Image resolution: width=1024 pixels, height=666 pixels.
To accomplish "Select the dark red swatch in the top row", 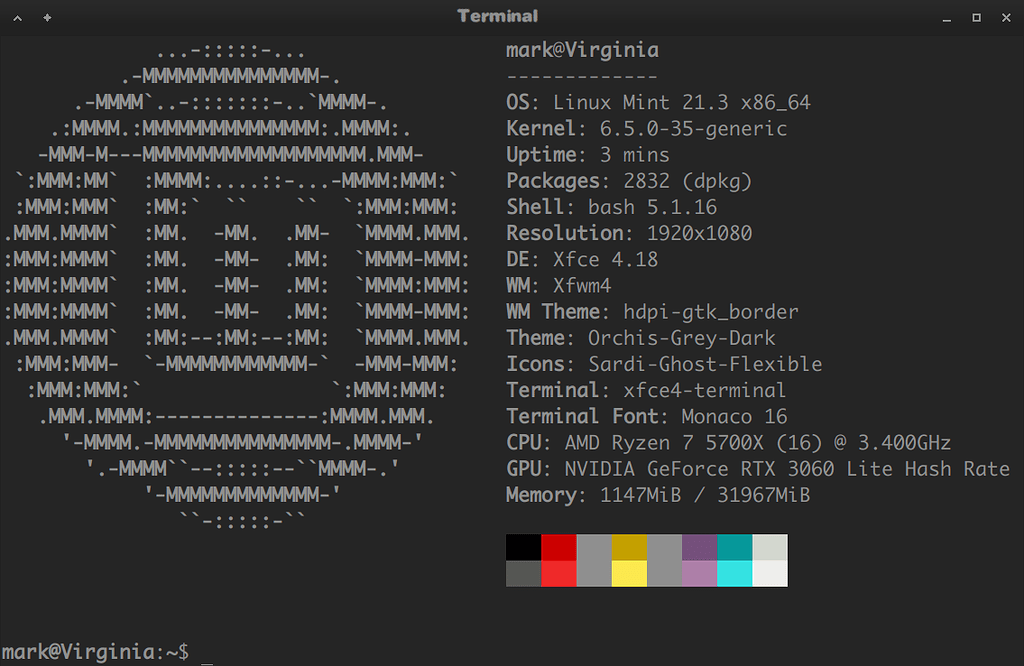I will [558, 547].
